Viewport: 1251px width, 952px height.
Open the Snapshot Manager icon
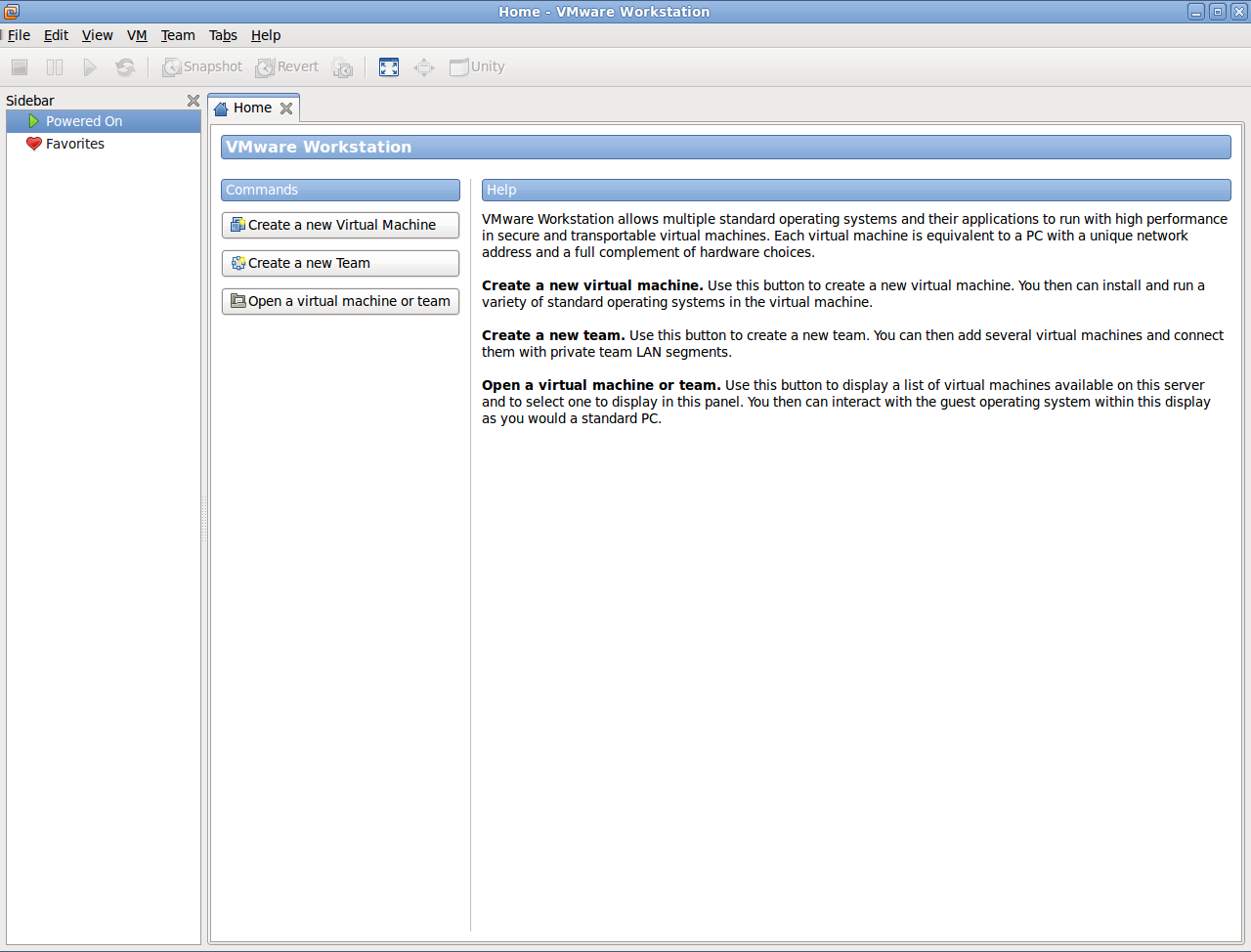click(x=342, y=67)
